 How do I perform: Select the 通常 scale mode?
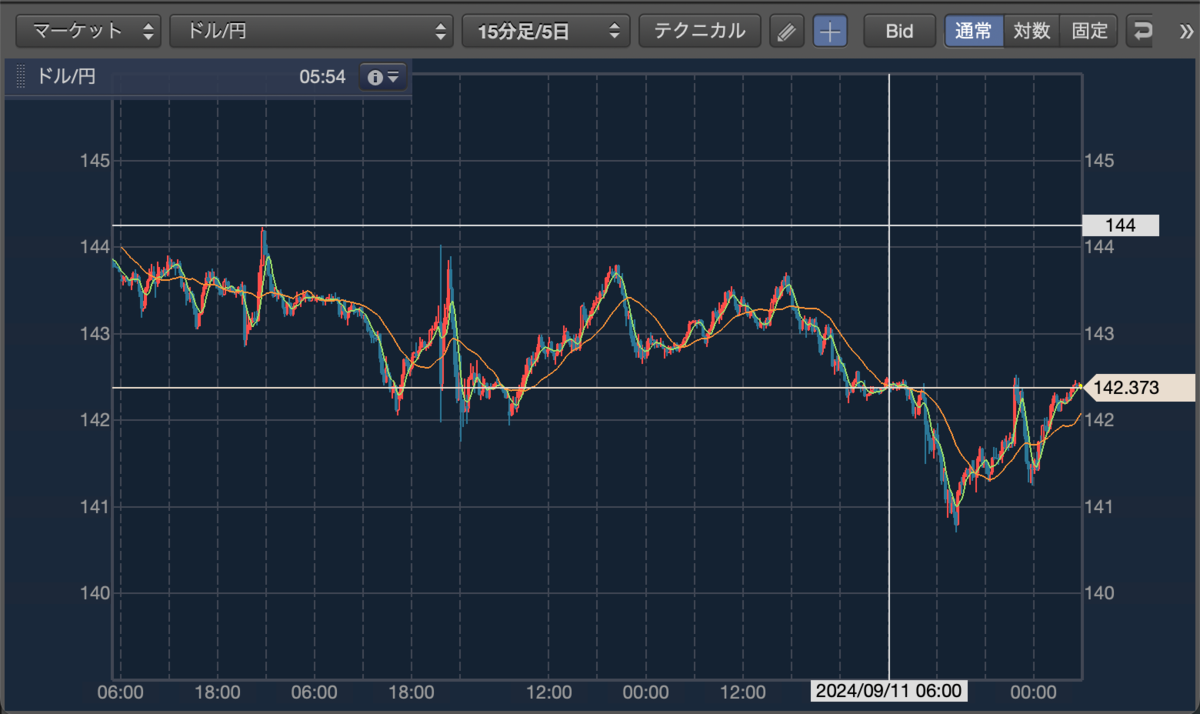[x=974, y=31]
